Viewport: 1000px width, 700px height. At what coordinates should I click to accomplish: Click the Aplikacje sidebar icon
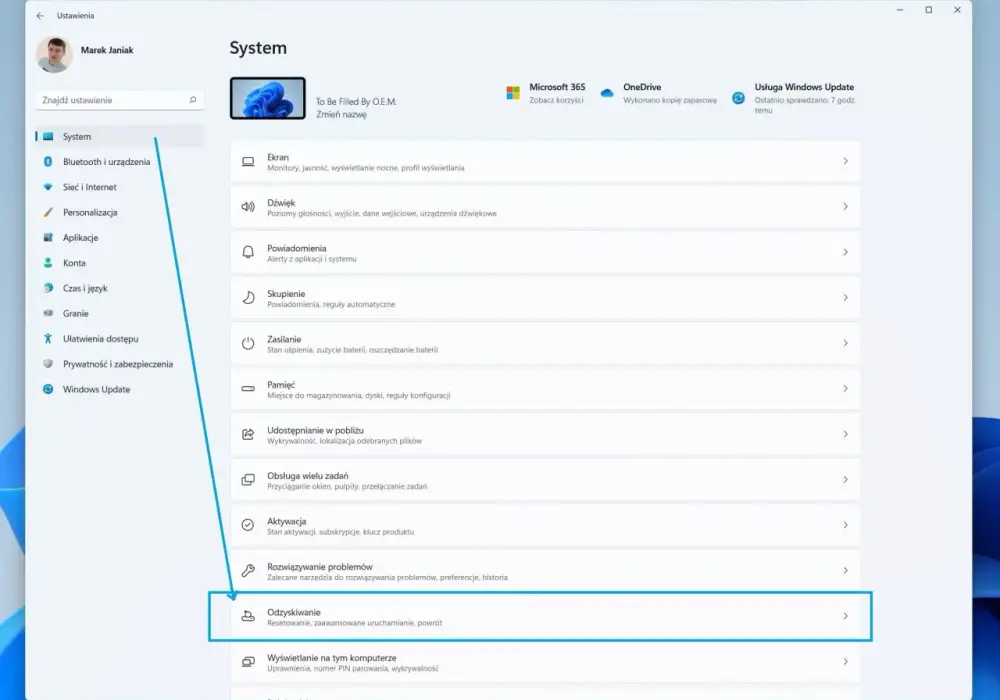click(48, 238)
